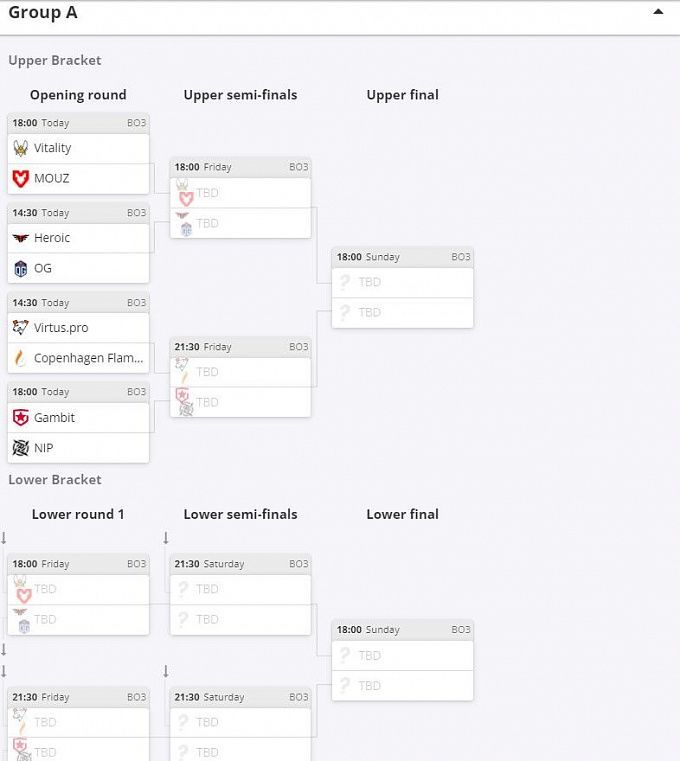Open the Vitality team link
This screenshot has height=761, width=680.
(53, 148)
